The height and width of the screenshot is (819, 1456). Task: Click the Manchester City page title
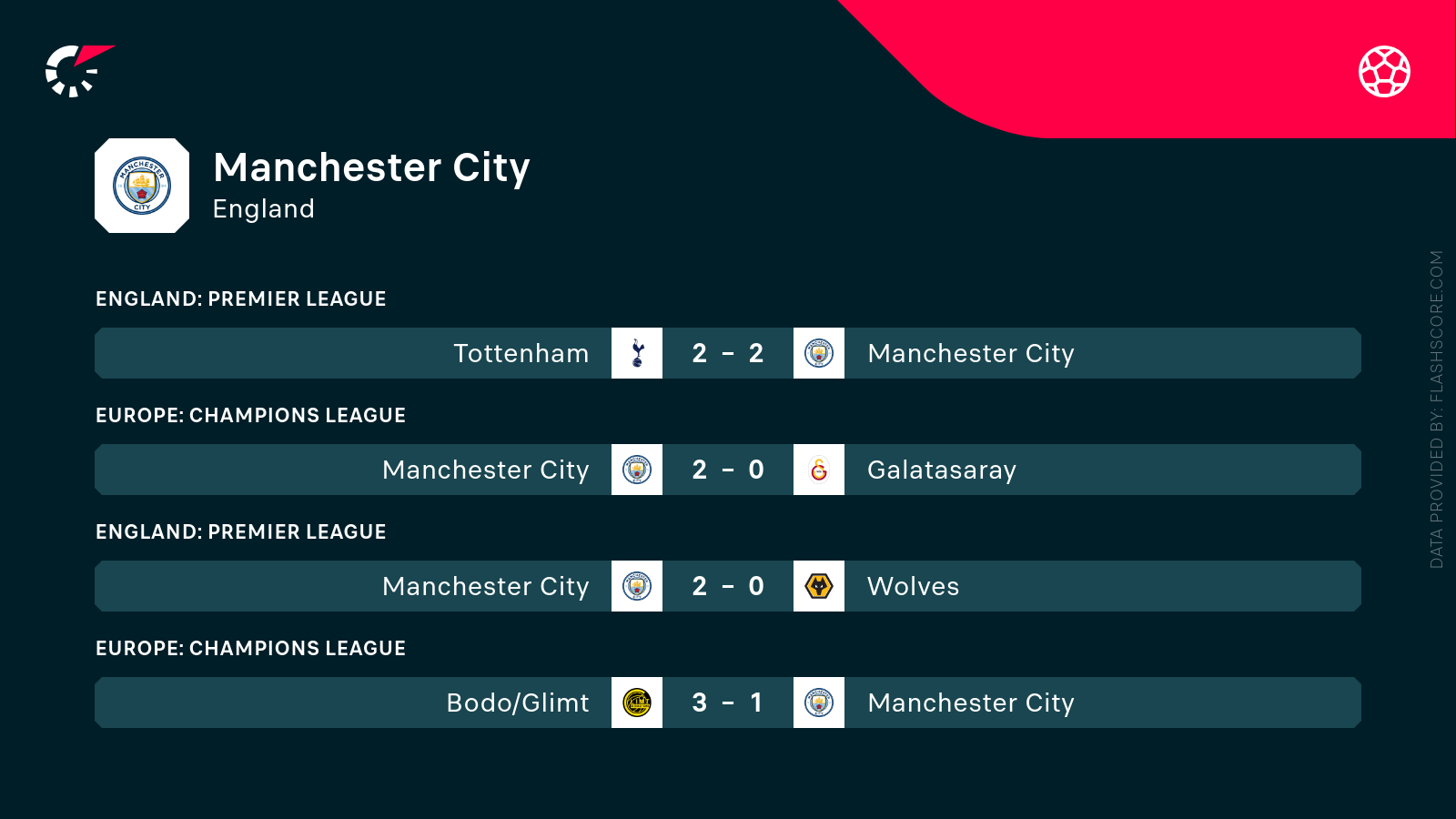coord(371,168)
